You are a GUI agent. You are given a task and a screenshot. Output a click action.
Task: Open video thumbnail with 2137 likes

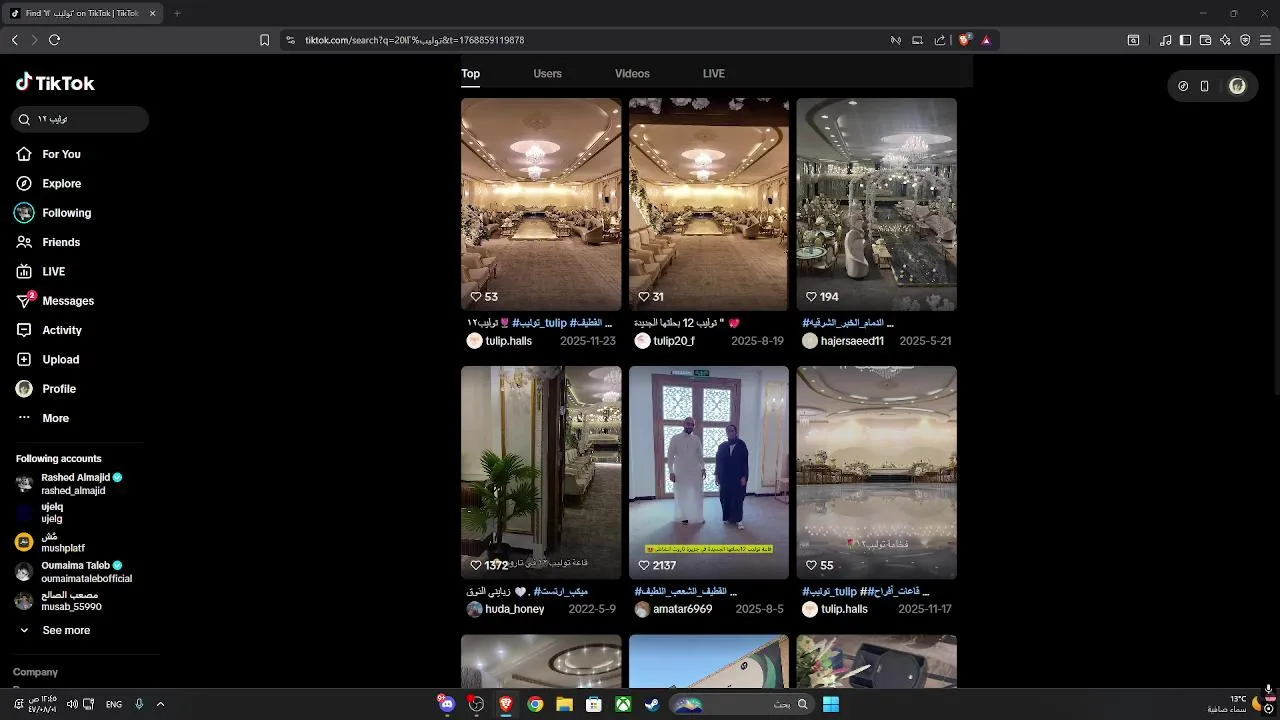tap(709, 472)
